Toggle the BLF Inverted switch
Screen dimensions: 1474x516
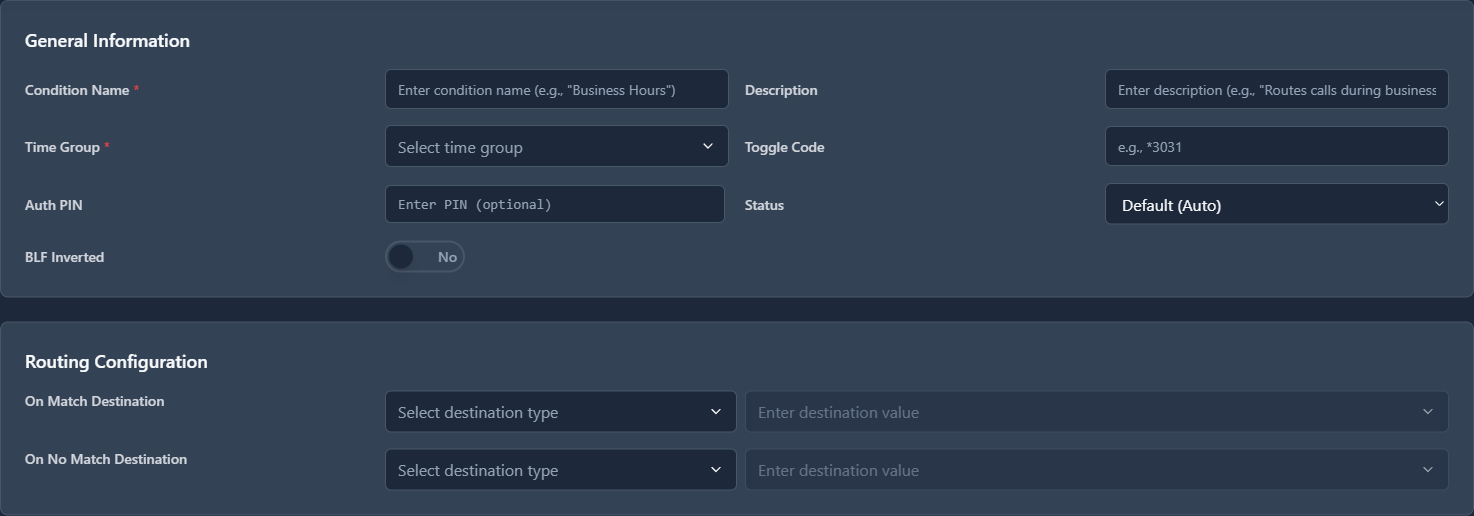pos(425,257)
